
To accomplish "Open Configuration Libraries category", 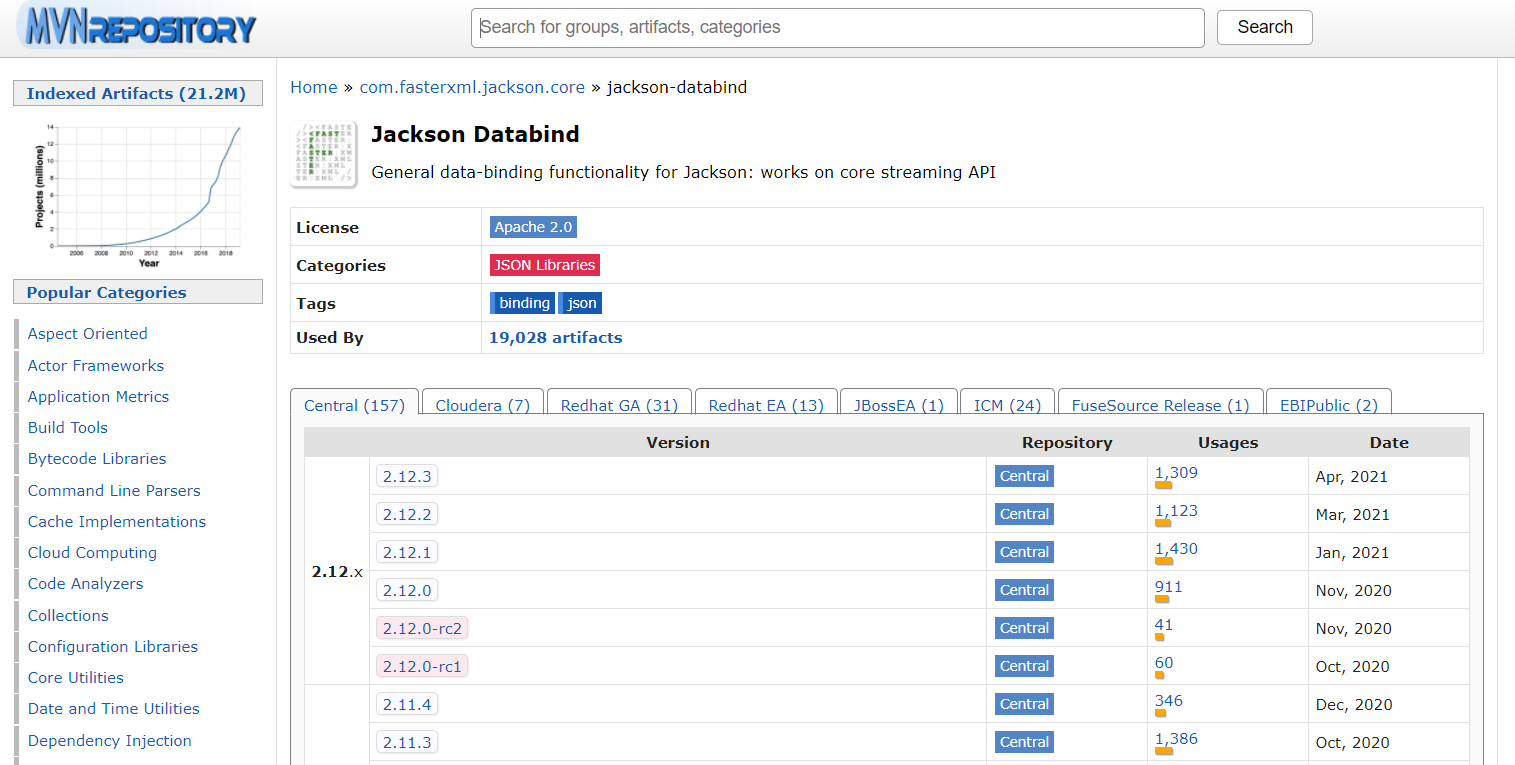I will click(x=113, y=647).
